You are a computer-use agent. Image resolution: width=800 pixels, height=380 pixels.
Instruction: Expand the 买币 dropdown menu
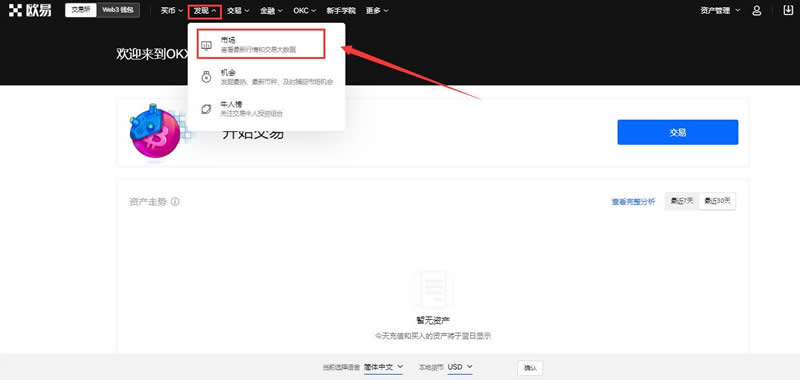pos(171,10)
